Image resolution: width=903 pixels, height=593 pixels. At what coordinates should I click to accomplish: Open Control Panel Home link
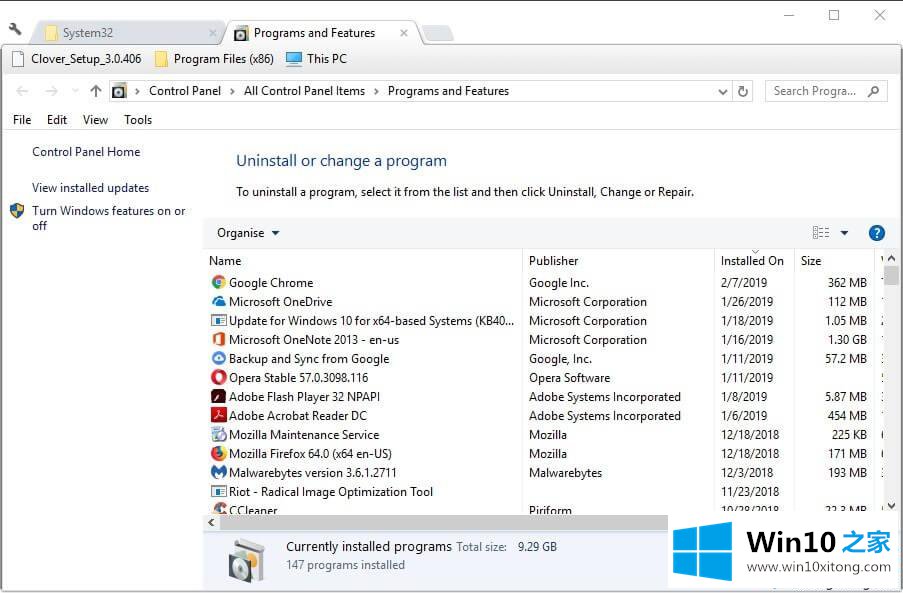click(86, 151)
